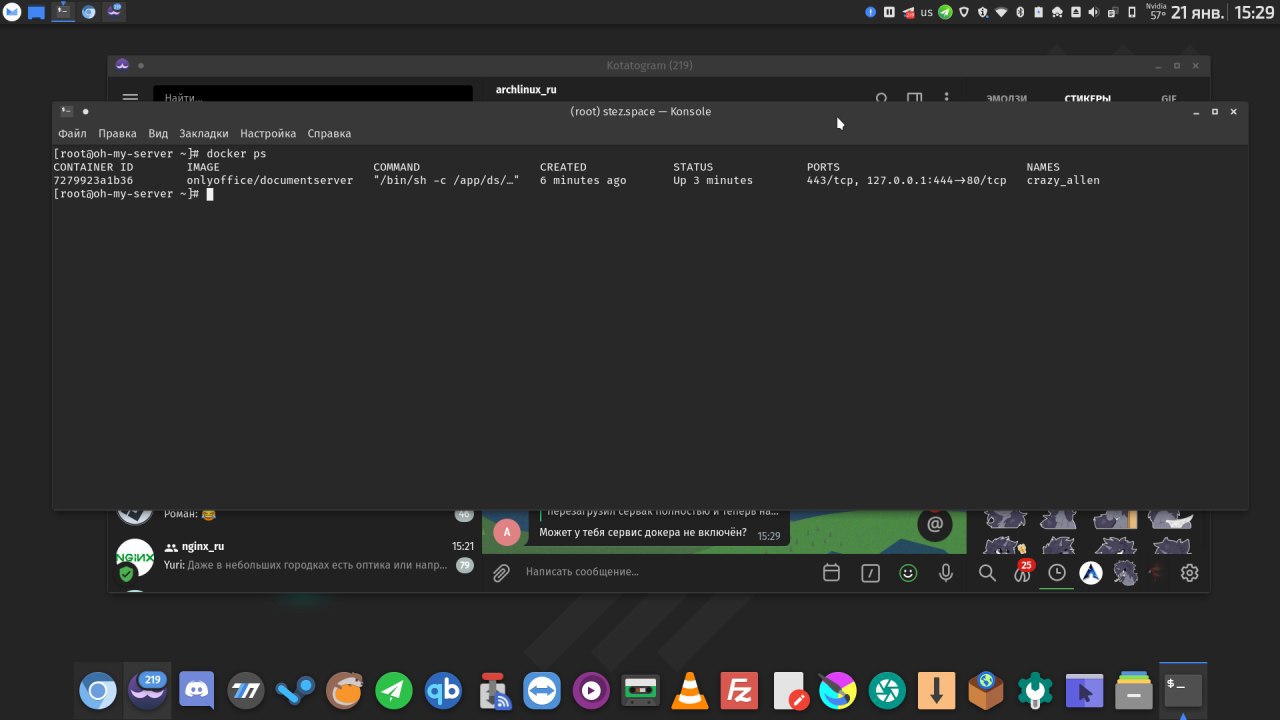Image resolution: width=1280 pixels, height=720 pixels.
Task: Click the voice message microphone icon
Action: coord(945,573)
